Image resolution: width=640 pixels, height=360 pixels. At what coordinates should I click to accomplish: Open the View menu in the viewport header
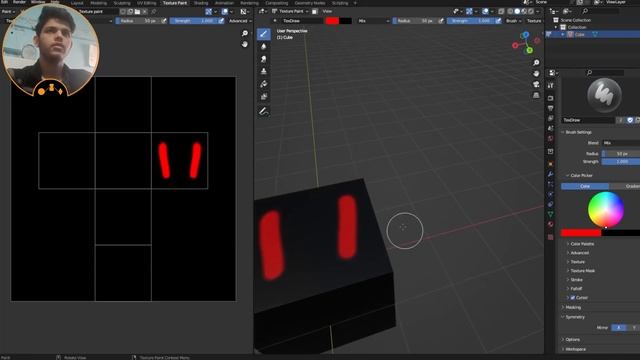point(327,11)
